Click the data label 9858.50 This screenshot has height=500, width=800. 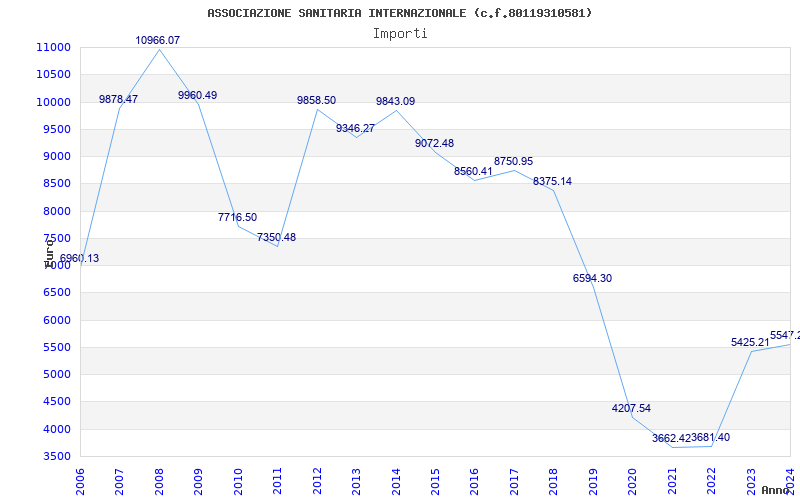click(316, 101)
